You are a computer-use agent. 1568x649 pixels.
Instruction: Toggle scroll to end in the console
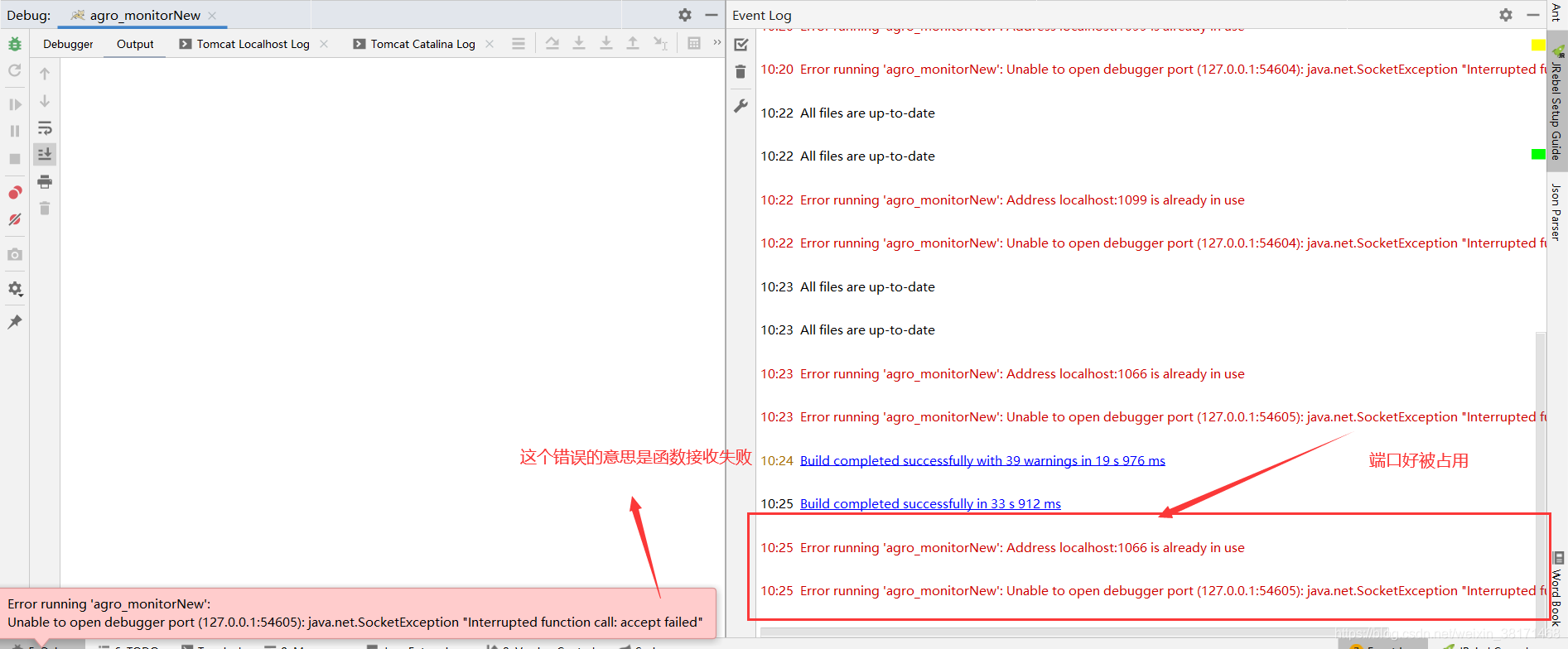pos(45,154)
